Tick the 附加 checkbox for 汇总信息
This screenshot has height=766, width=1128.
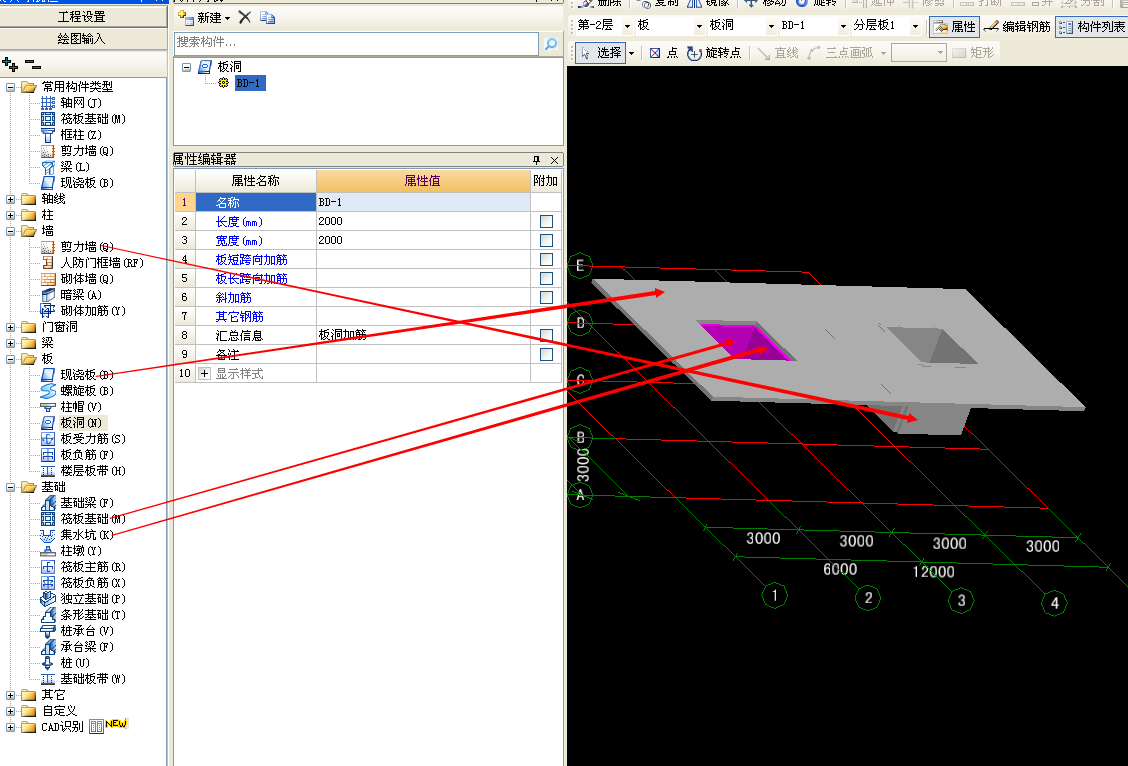coord(546,335)
